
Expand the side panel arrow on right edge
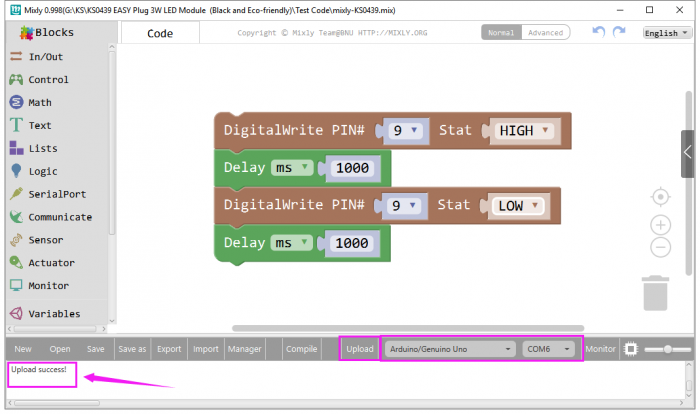click(x=687, y=152)
